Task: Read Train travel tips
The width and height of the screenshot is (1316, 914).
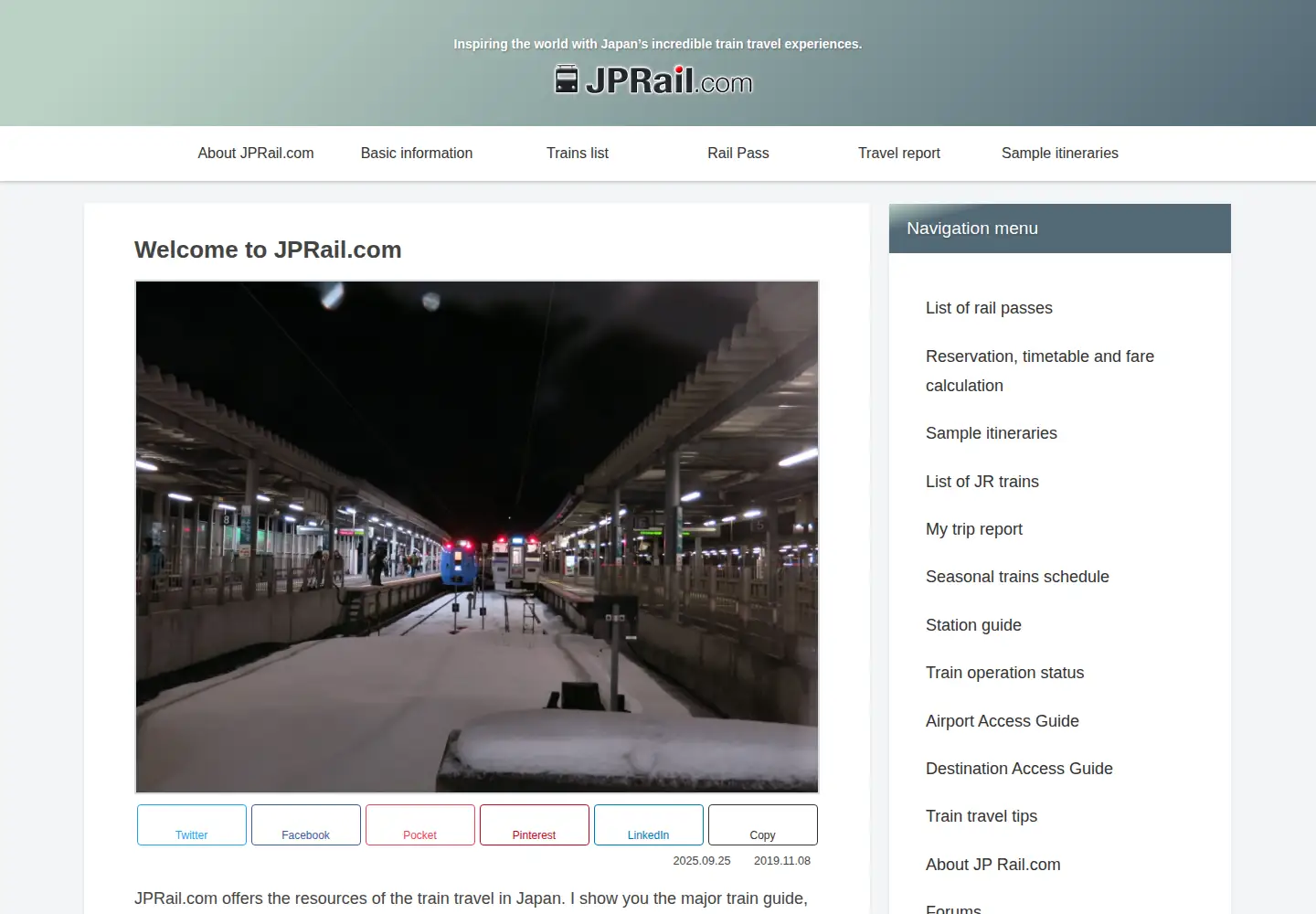Action: (982, 816)
